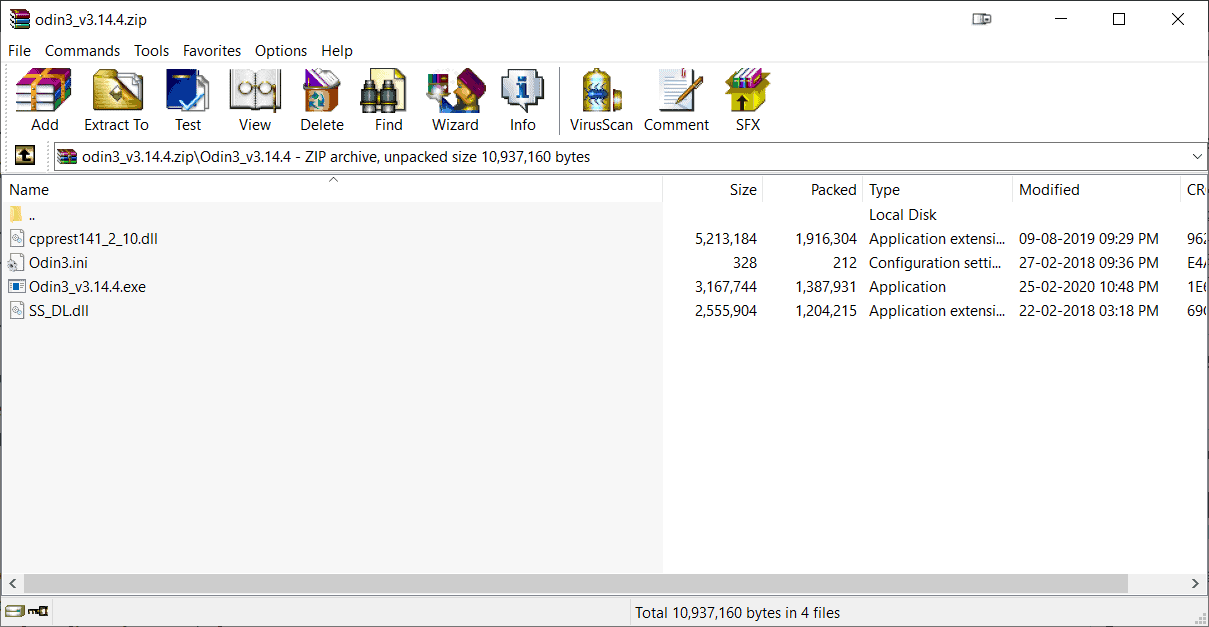Open the View file tool
1209x627 pixels.
(254, 101)
